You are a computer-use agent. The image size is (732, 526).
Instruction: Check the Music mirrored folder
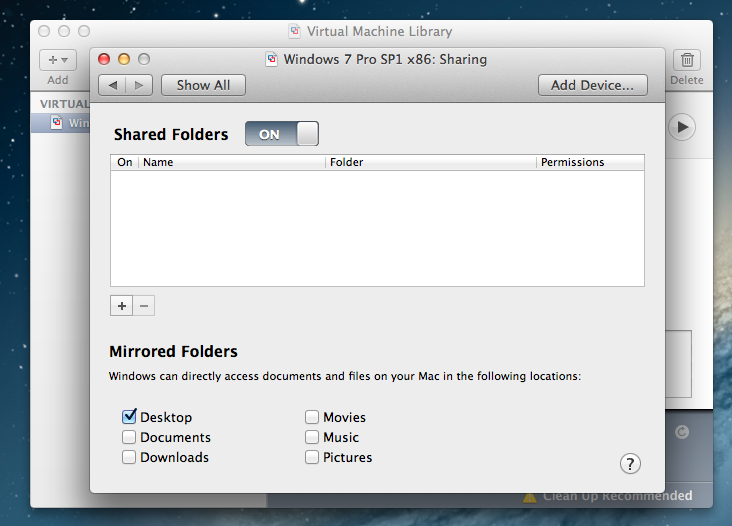pos(312,437)
